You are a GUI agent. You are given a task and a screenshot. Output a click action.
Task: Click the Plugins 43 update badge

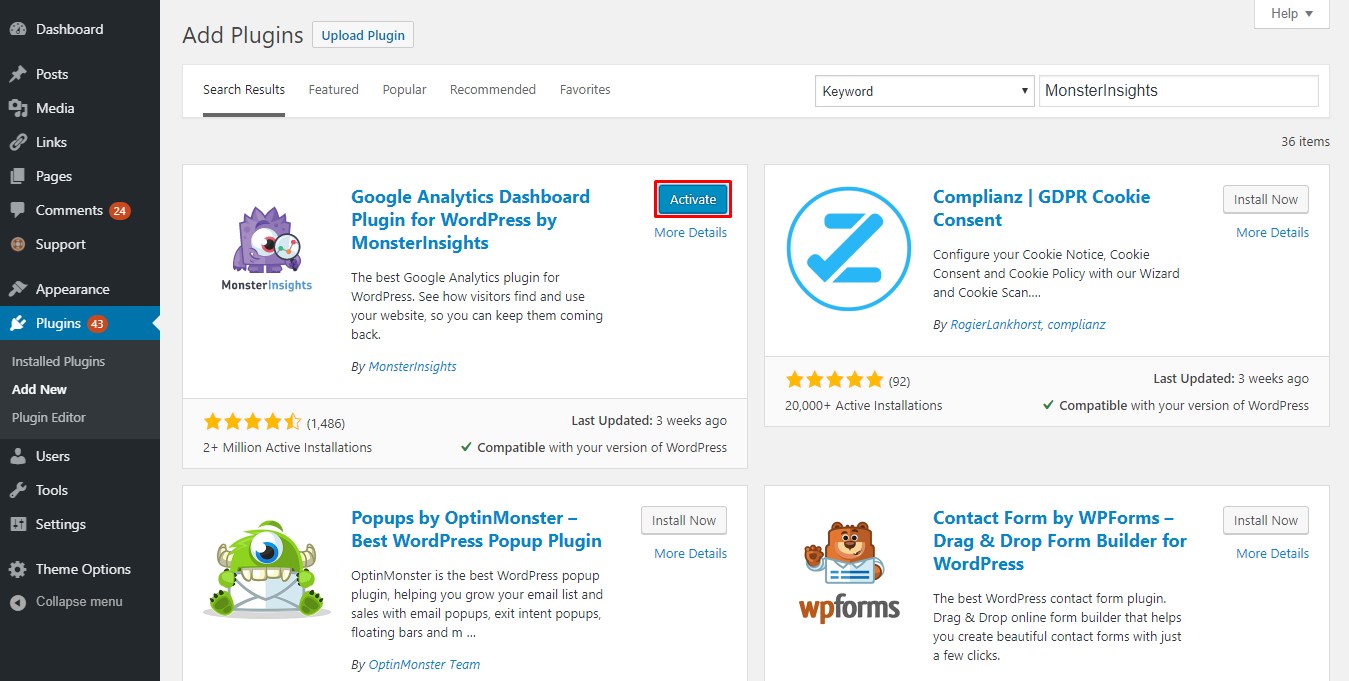point(97,324)
